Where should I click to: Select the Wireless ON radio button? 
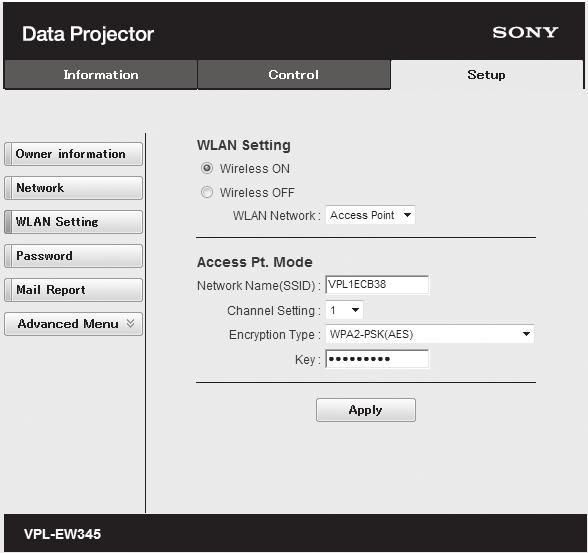pos(207,168)
